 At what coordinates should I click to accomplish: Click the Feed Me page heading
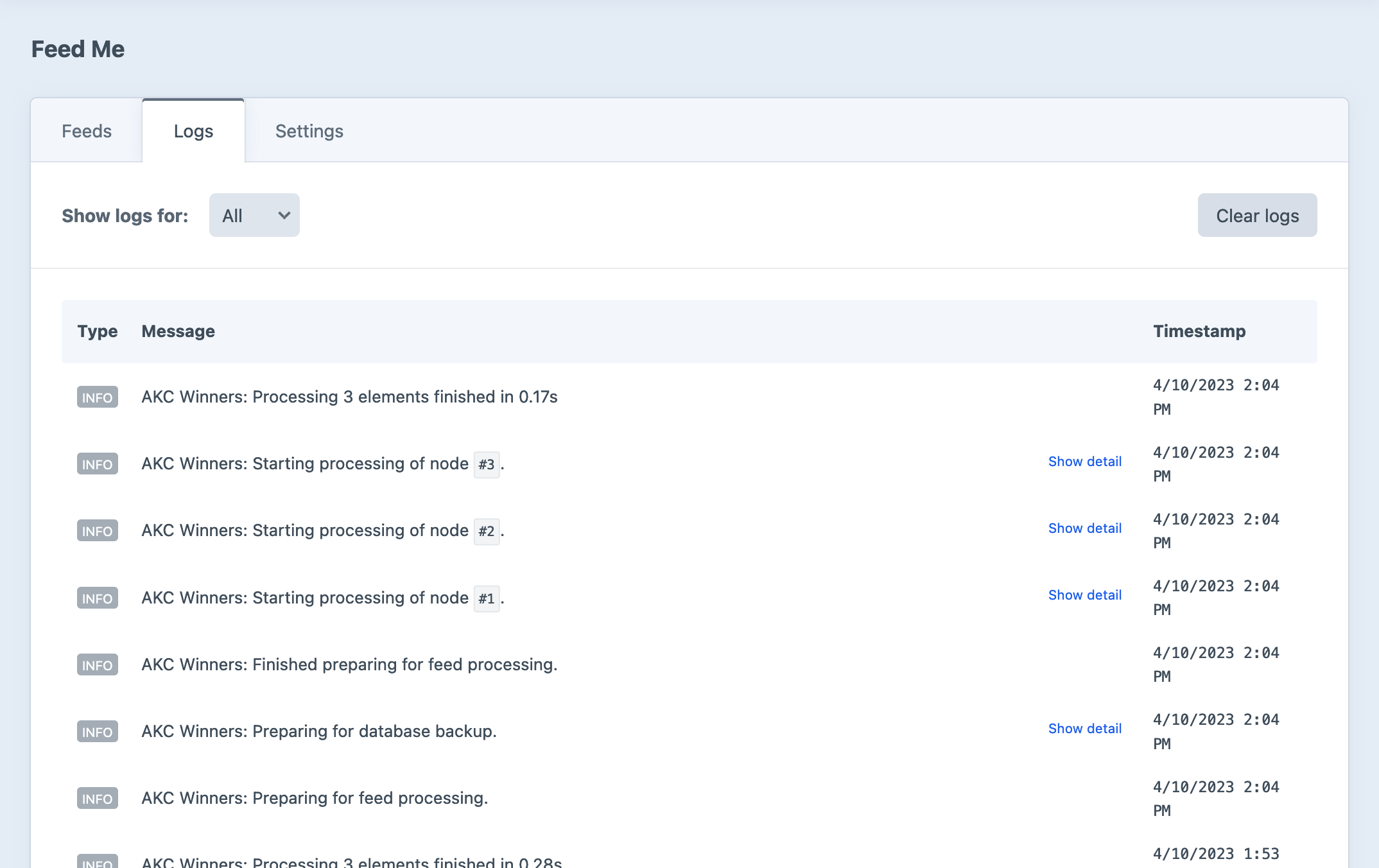tap(78, 49)
